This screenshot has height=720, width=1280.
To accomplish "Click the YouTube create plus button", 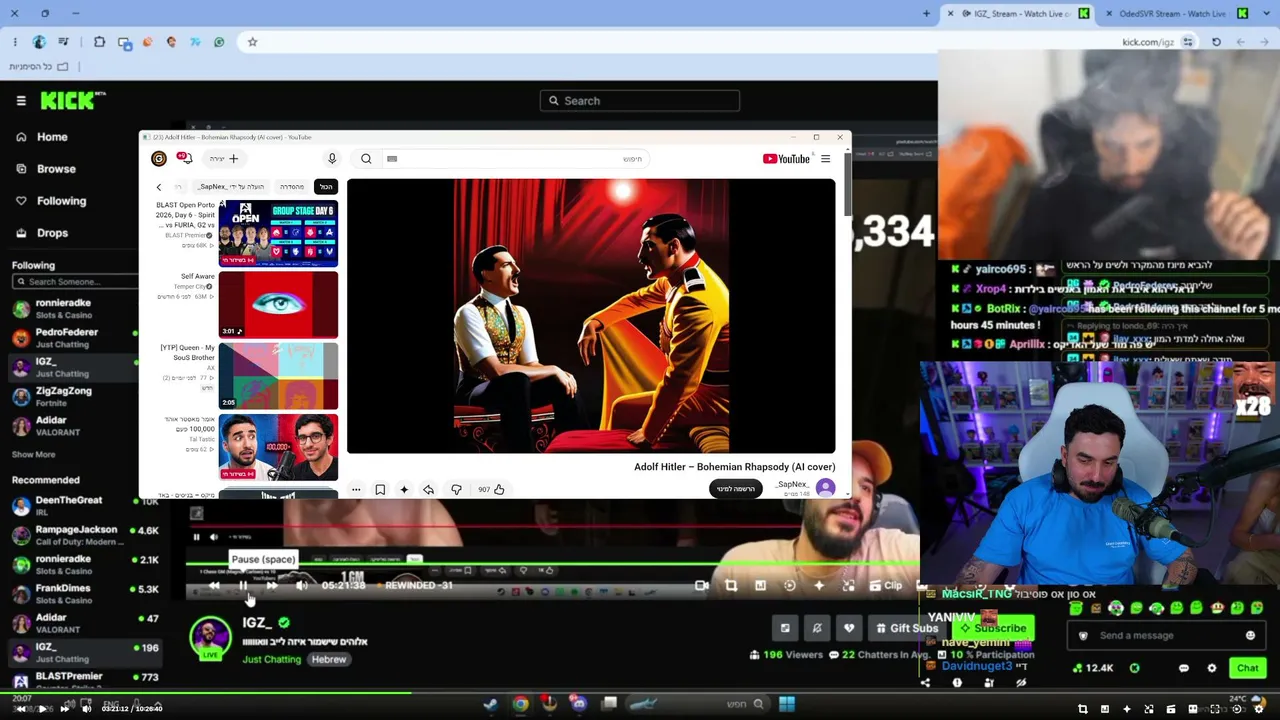I will pyautogui.click(x=224, y=158).
